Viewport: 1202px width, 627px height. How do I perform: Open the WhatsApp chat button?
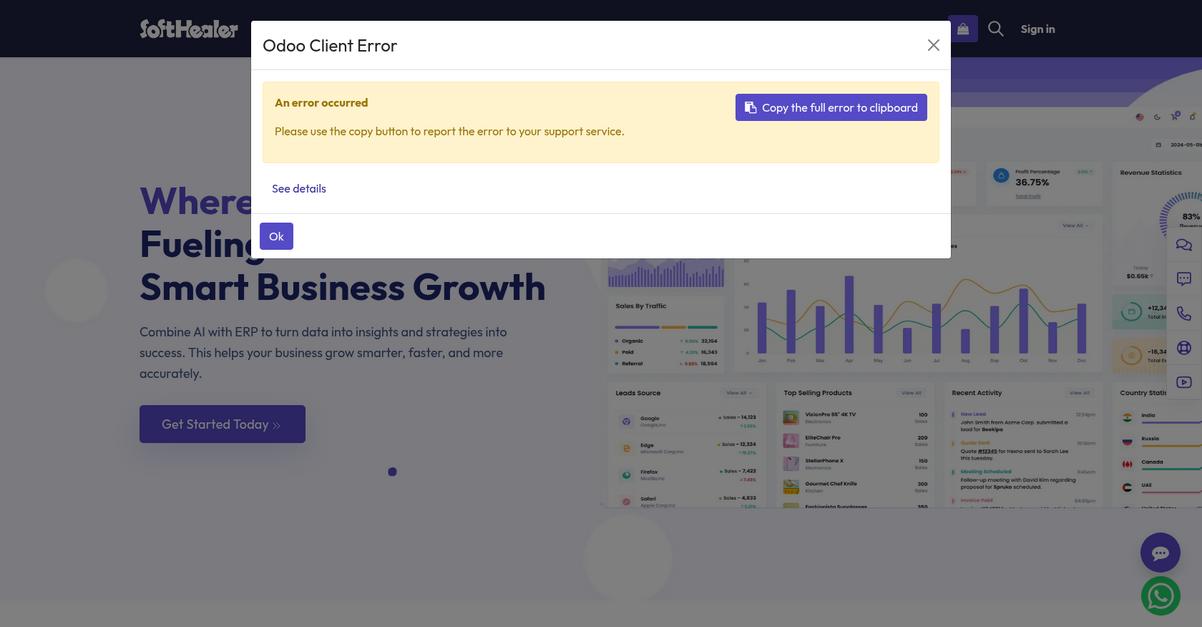point(1160,596)
